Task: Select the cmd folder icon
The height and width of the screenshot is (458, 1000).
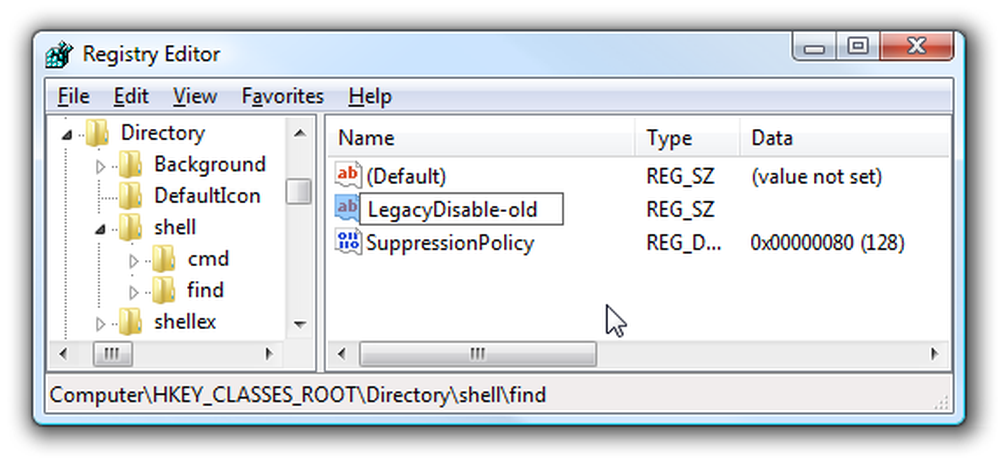Action: click(x=165, y=259)
